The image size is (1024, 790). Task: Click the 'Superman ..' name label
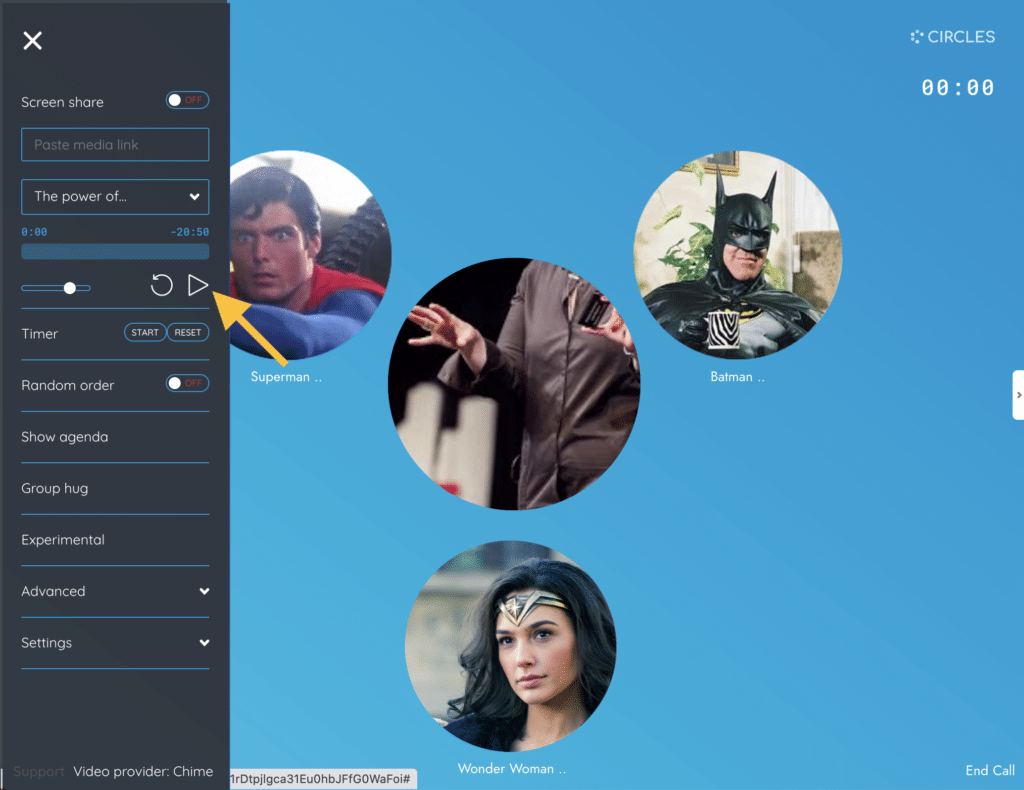[x=286, y=377]
